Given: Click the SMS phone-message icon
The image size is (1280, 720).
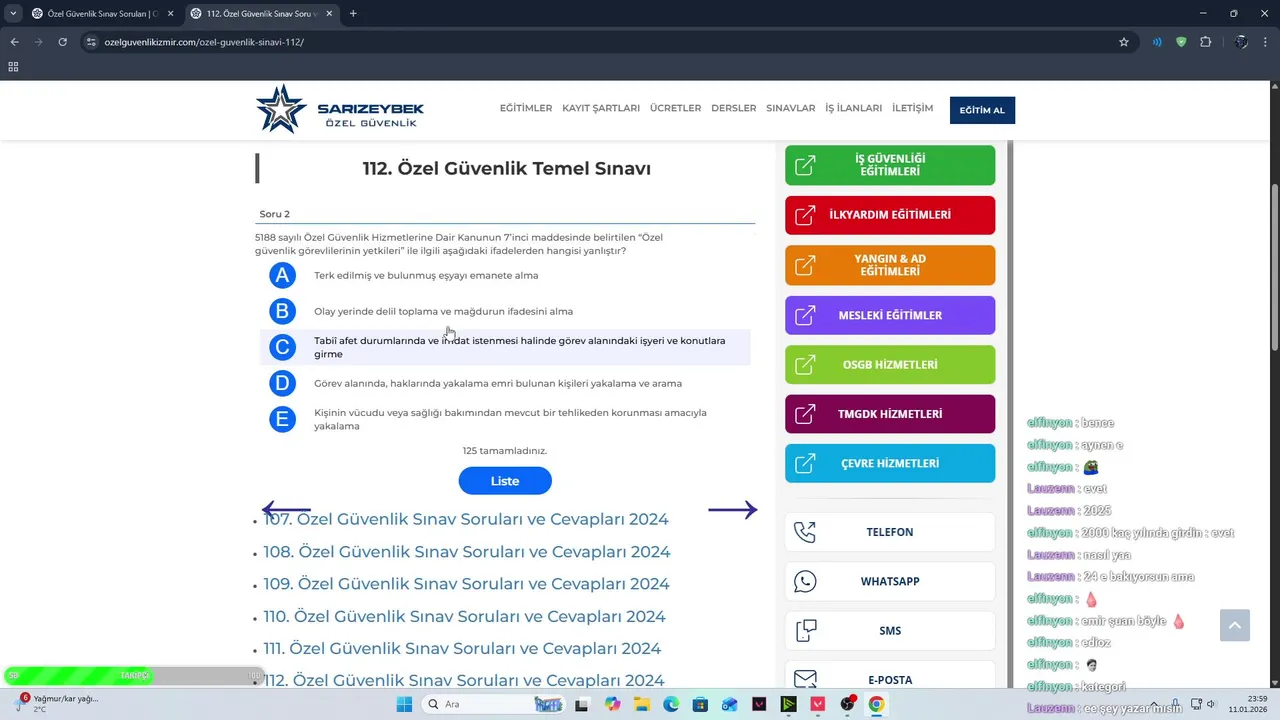Looking at the screenshot, I should click(x=805, y=631).
